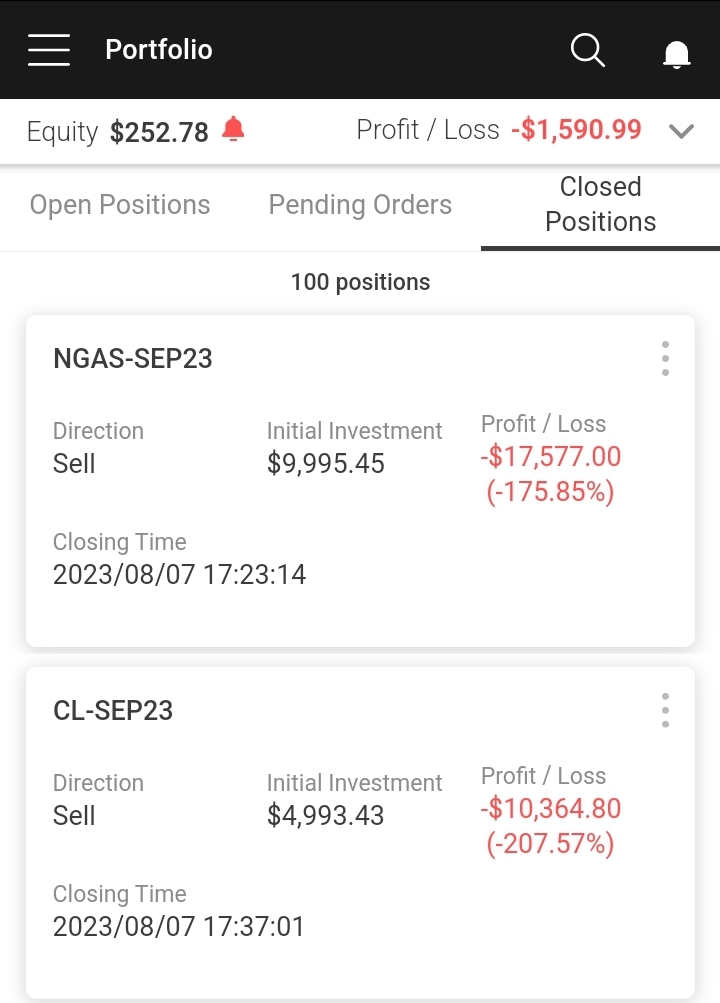Select the Closed Positions tab
Screen dimensions: 720x1003
600,204
